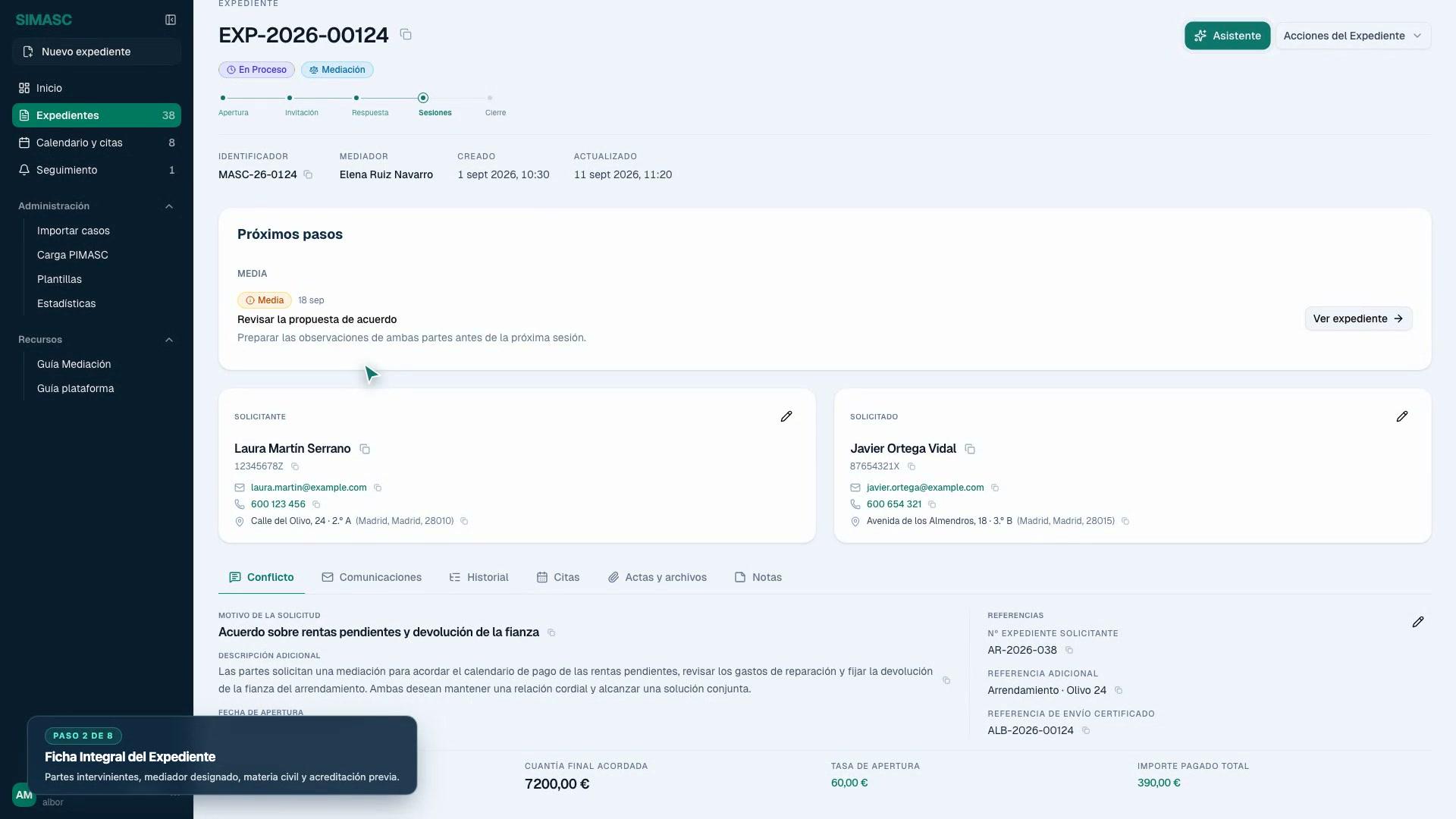
Task: Copy the name Laura Martín Serrano
Action: [365, 449]
